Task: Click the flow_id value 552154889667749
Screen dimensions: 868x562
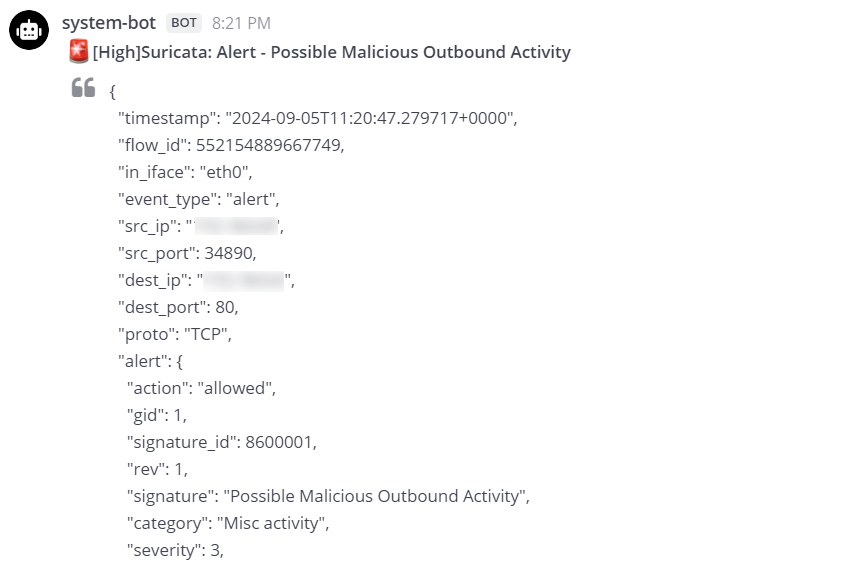Action: (269, 145)
